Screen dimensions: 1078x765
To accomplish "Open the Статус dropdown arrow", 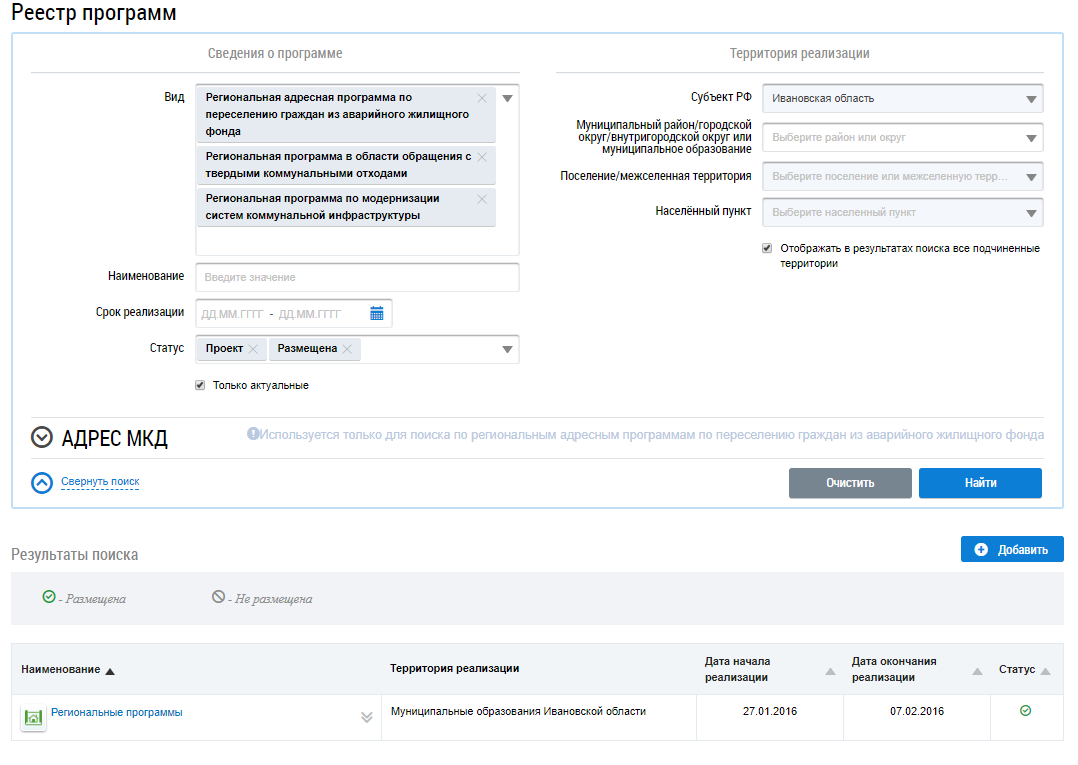I will point(507,349).
